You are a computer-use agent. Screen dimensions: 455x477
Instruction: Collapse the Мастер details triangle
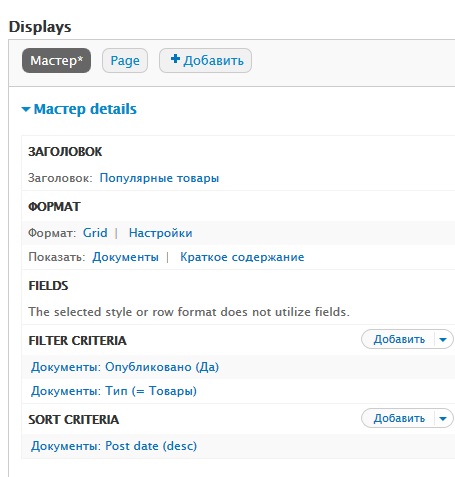26,109
